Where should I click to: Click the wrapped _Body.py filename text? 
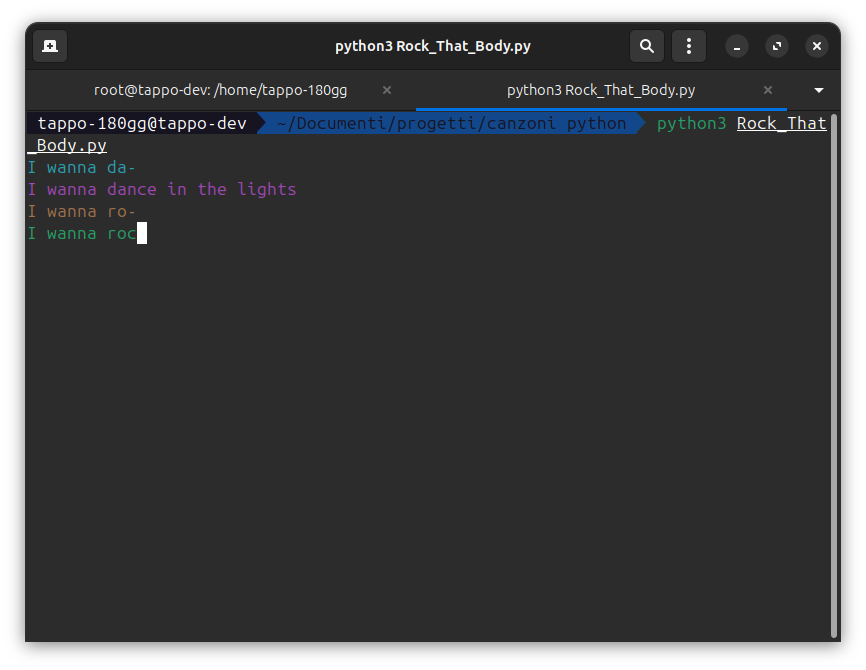[67, 145]
